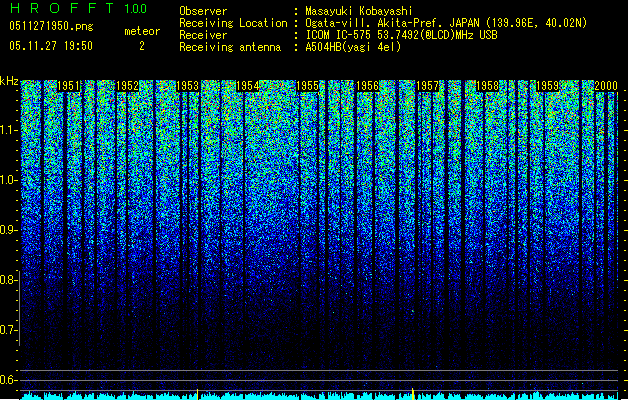629x400 pixels.
Task: Click the Receiving Location field label
Action: point(233,23)
